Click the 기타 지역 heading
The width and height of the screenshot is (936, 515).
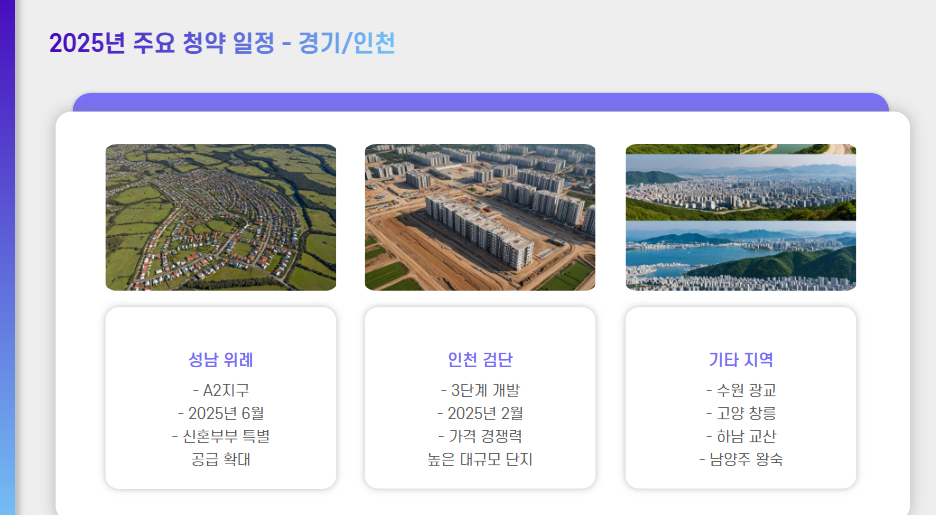tap(741, 360)
